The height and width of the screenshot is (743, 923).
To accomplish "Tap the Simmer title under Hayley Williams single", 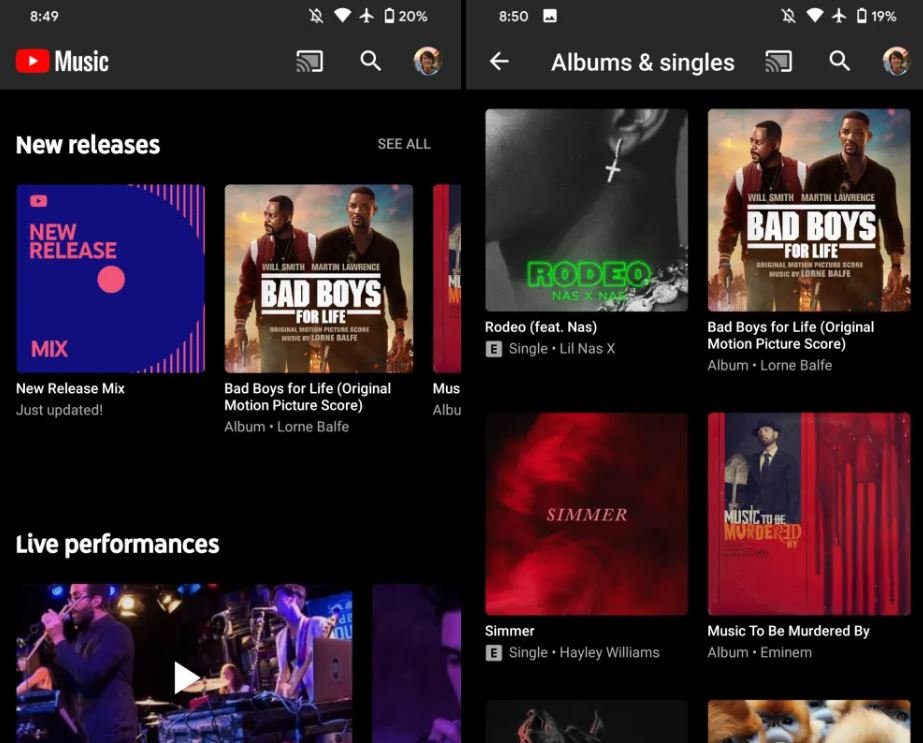I will click(510, 631).
